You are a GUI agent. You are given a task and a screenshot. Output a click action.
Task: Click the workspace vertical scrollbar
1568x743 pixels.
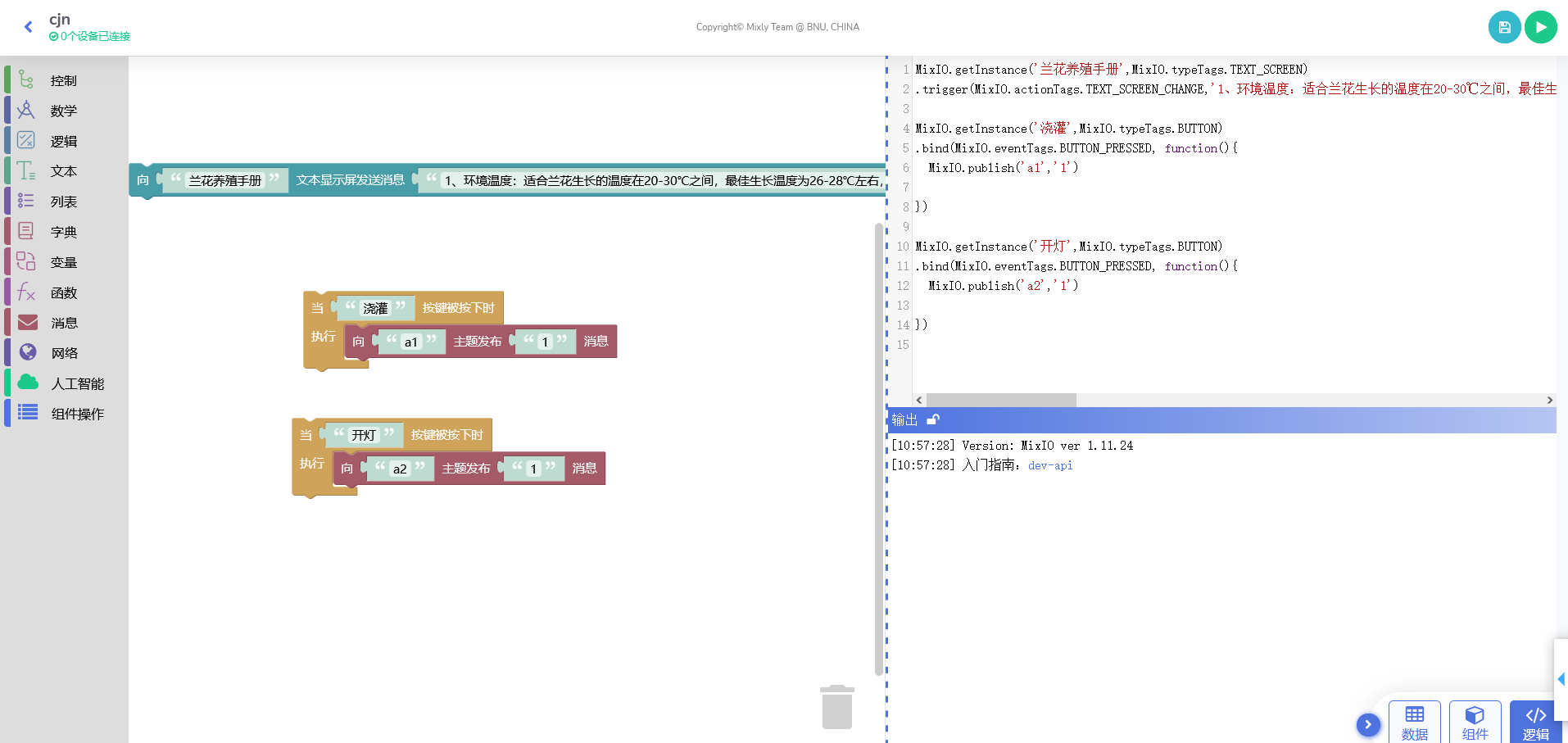[879, 449]
